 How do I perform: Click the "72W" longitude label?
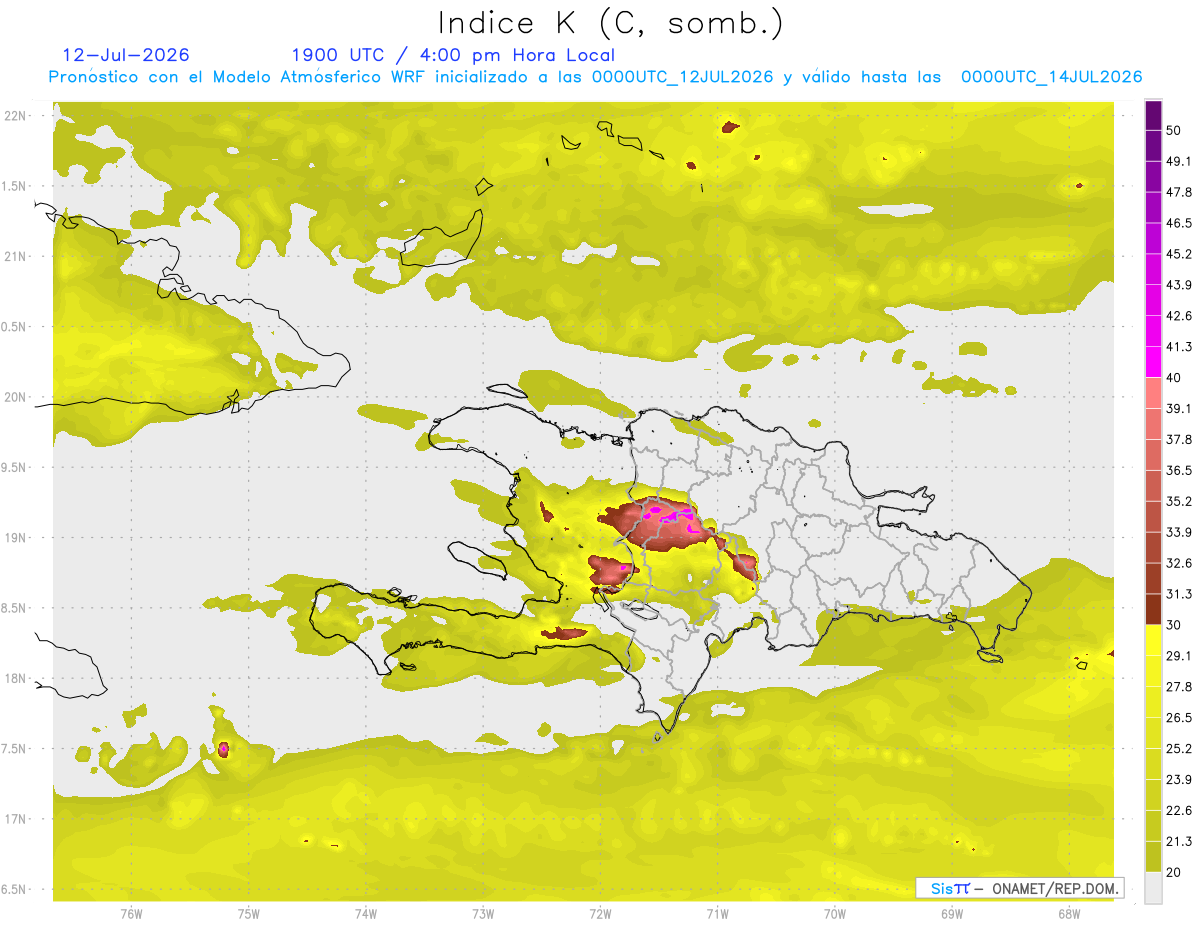[600, 914]
